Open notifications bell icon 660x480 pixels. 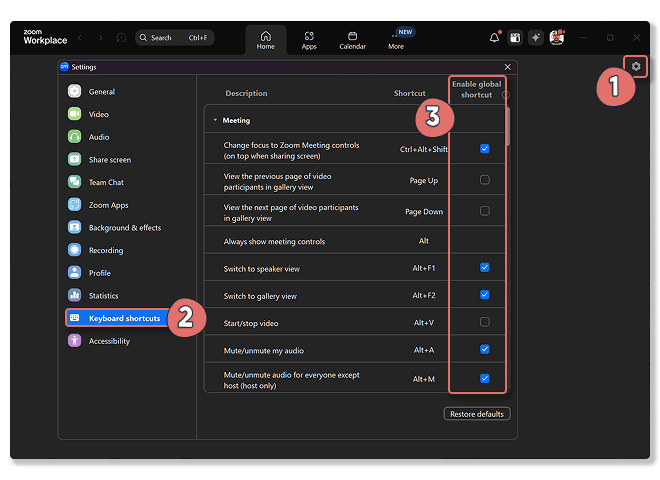point(495,37)
